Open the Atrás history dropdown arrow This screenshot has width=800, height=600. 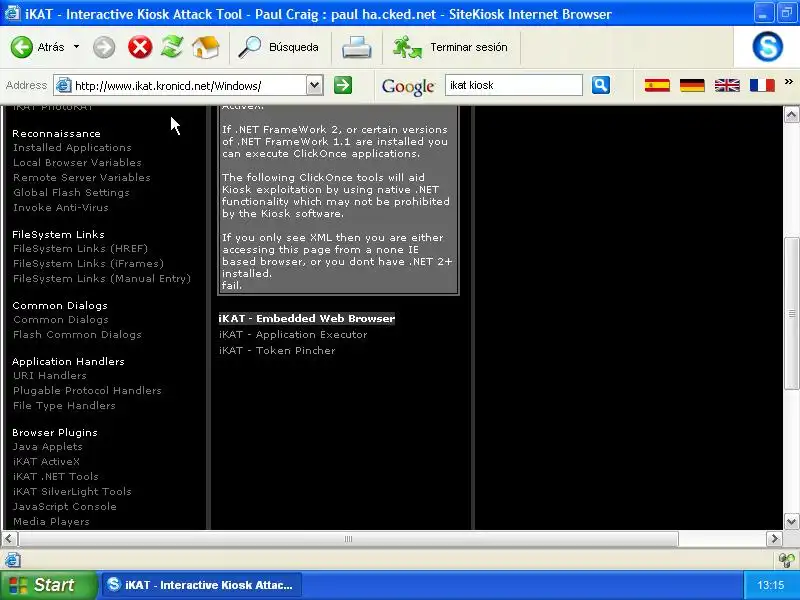(x=77, y=47)
